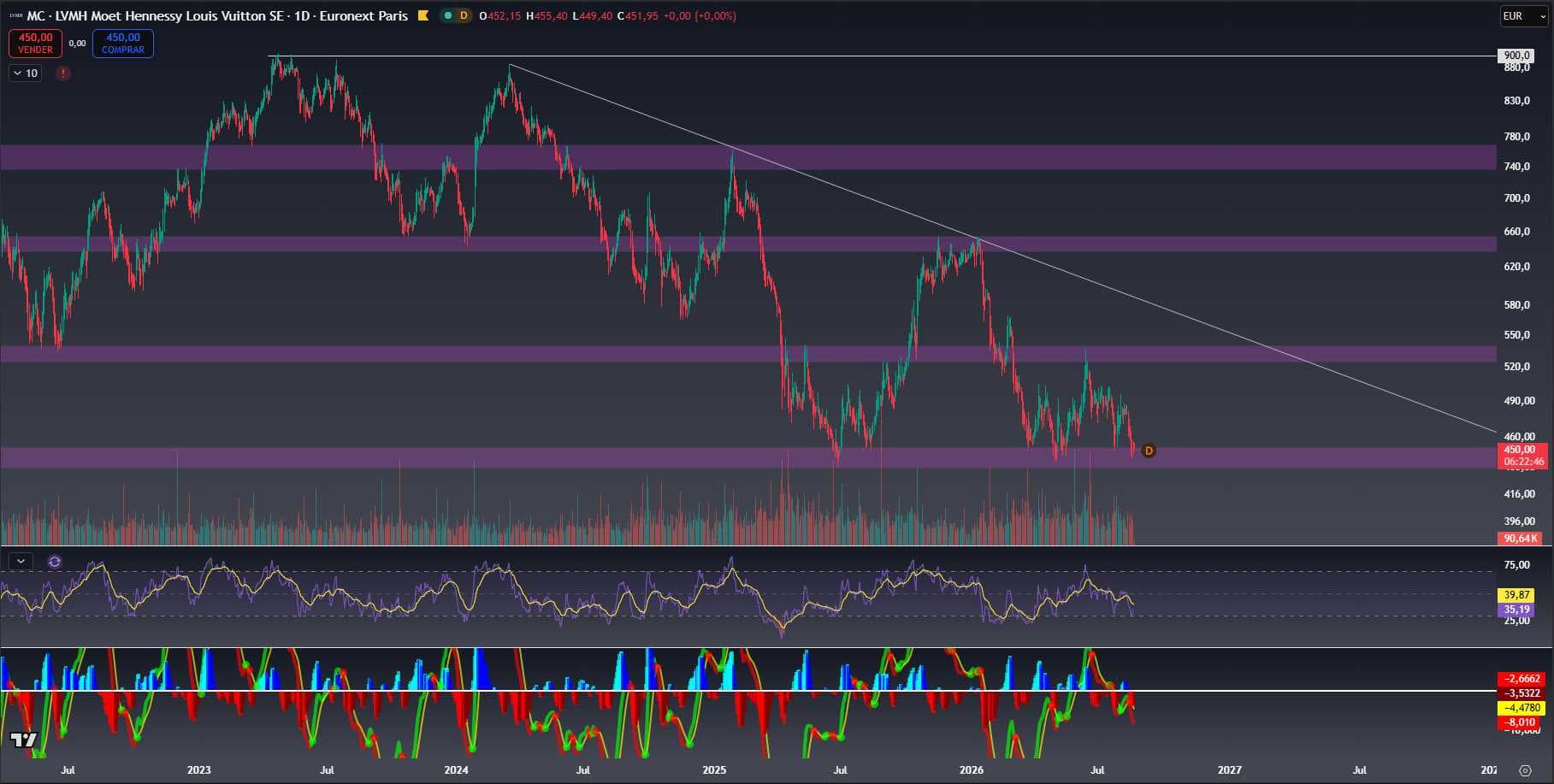This screenshot has height=784, width=1554.
Task: Click the 830,0 price axis label
Action: click(1516, 101)
